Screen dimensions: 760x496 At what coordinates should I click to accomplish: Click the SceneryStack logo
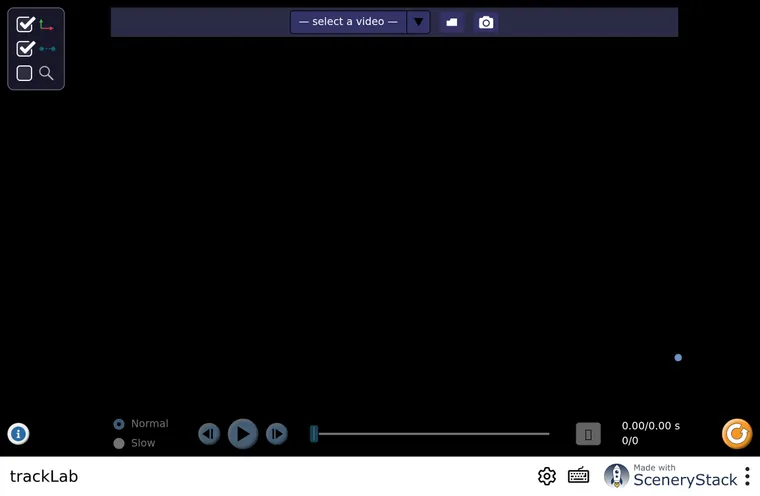tap(670, 476)
